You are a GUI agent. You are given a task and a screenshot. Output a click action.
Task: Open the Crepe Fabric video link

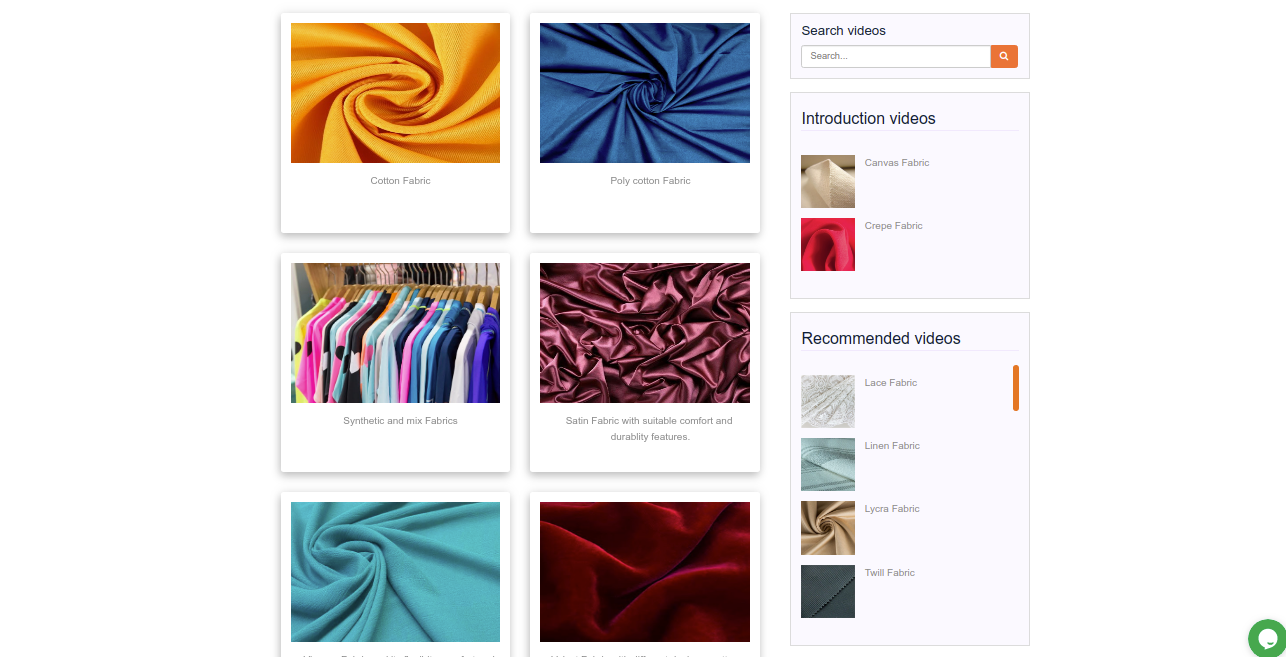[x=894, y=226]
